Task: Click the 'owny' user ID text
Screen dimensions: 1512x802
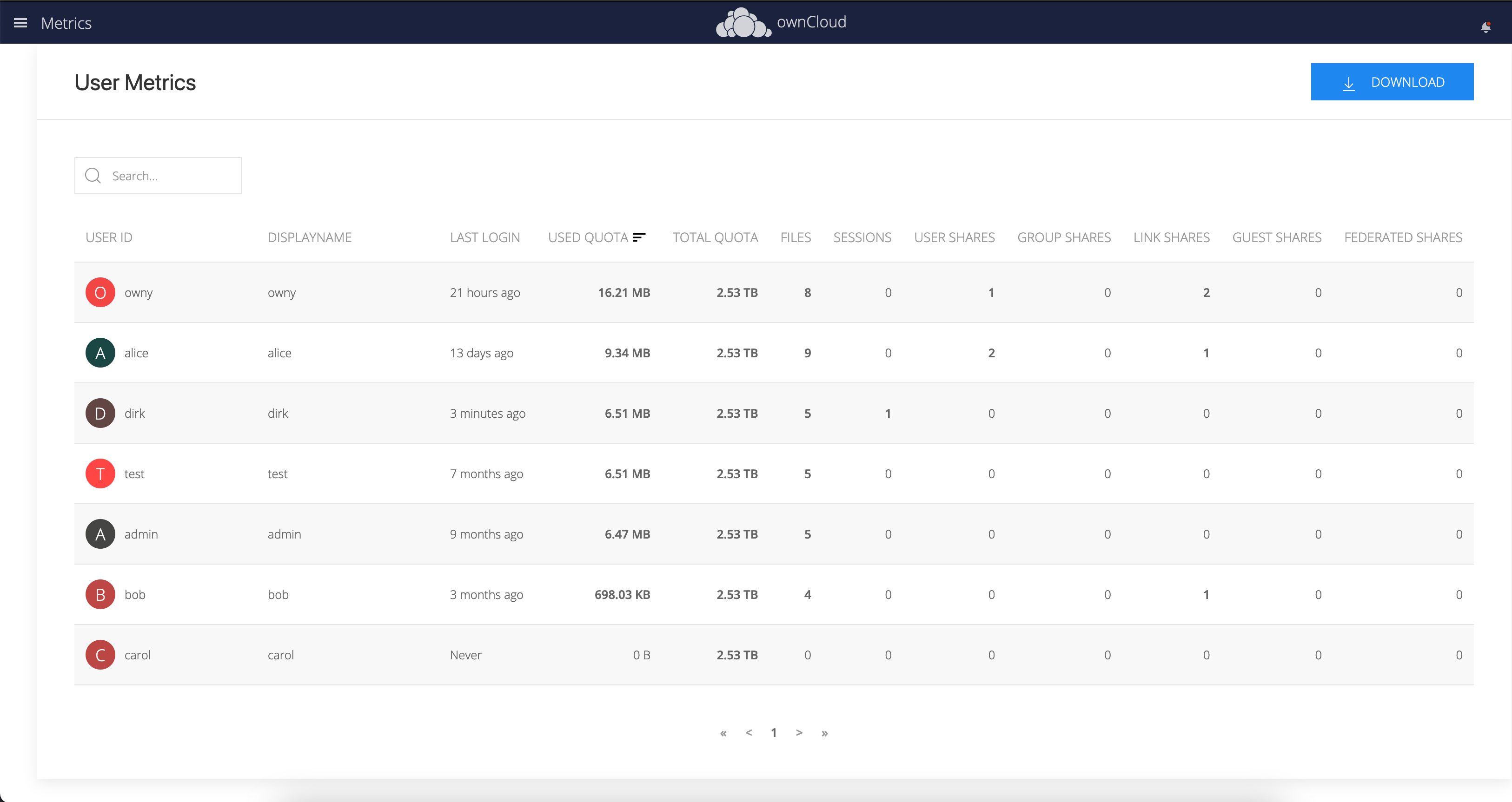Action: pyautogui.click(x=139, y=292)
